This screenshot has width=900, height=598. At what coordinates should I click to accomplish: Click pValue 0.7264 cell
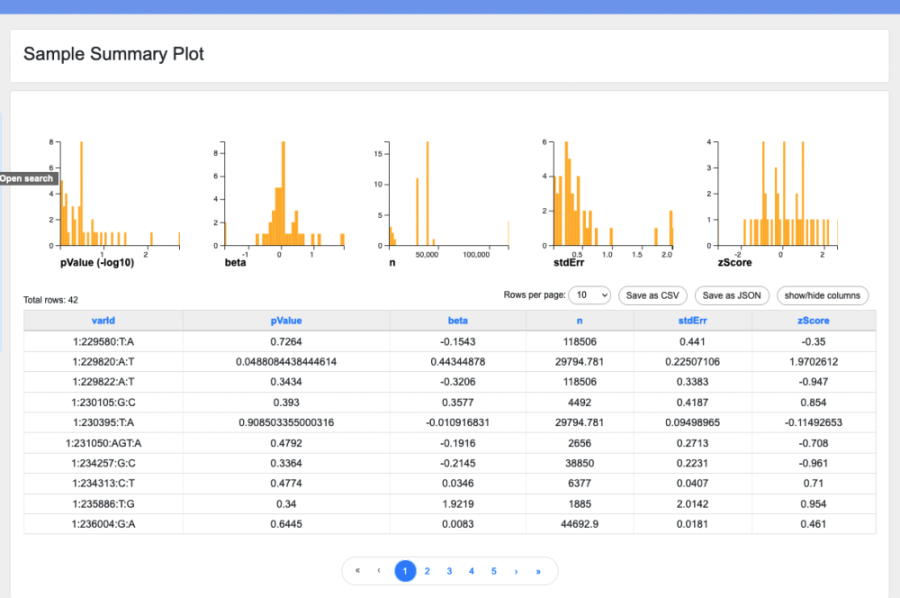286,341
